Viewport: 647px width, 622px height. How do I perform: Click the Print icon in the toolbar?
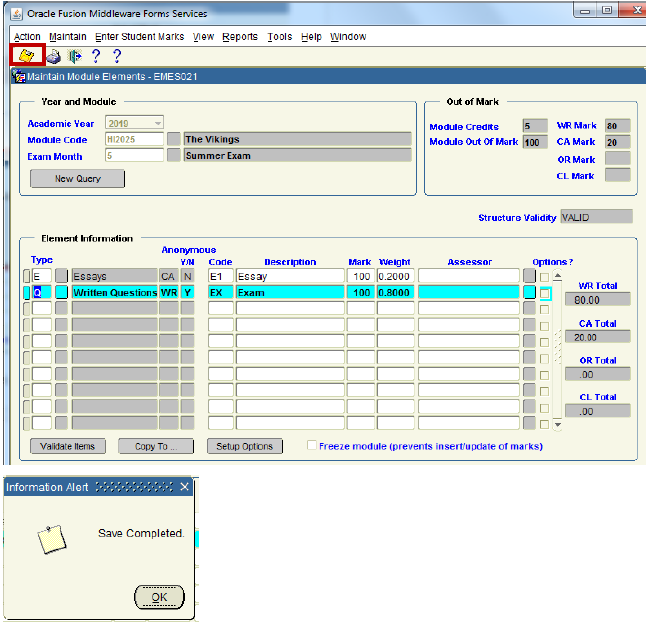point(53,57)
